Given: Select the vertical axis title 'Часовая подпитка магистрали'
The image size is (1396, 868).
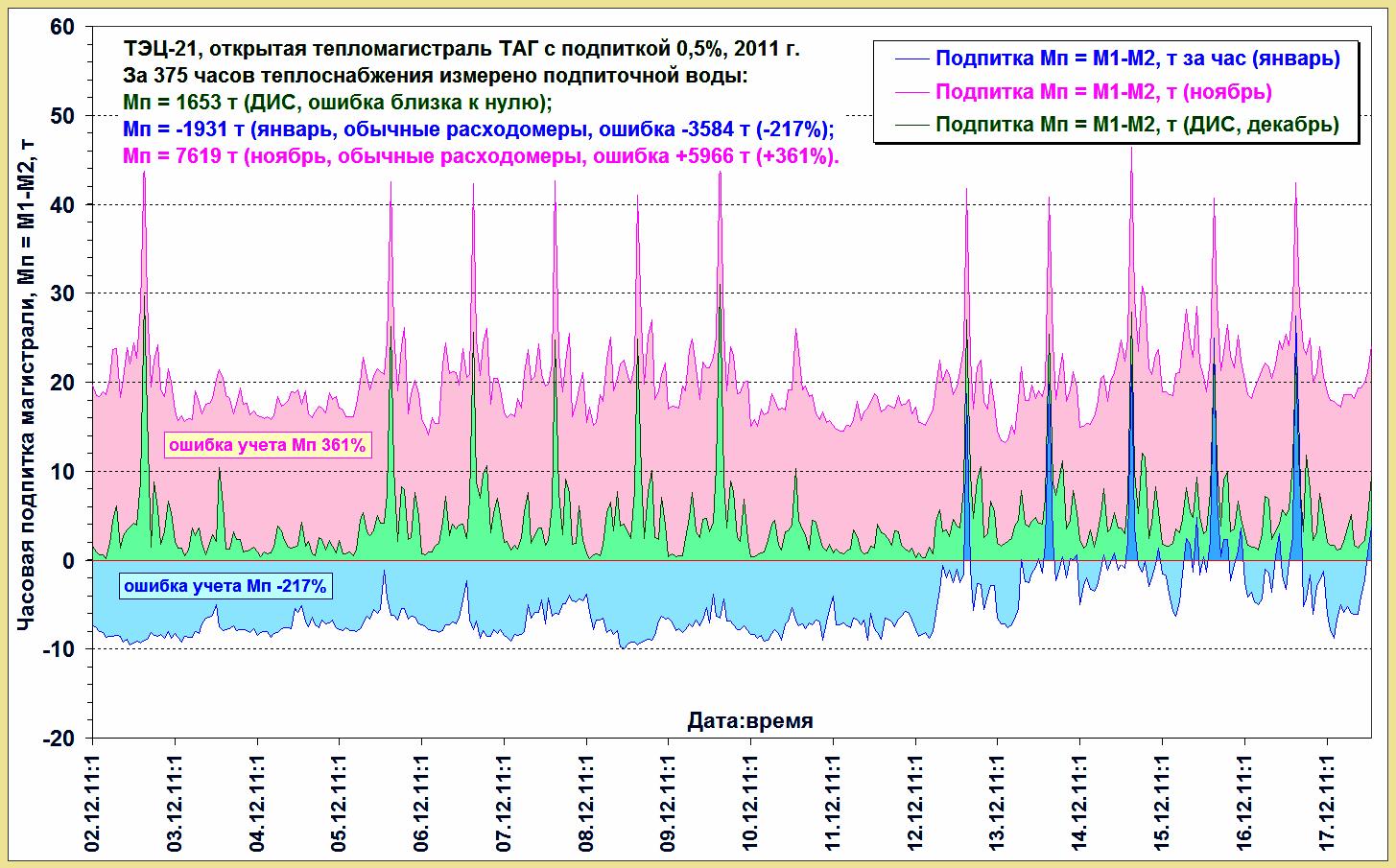Looking at the screenshot, I should click(x=26, y=384).
